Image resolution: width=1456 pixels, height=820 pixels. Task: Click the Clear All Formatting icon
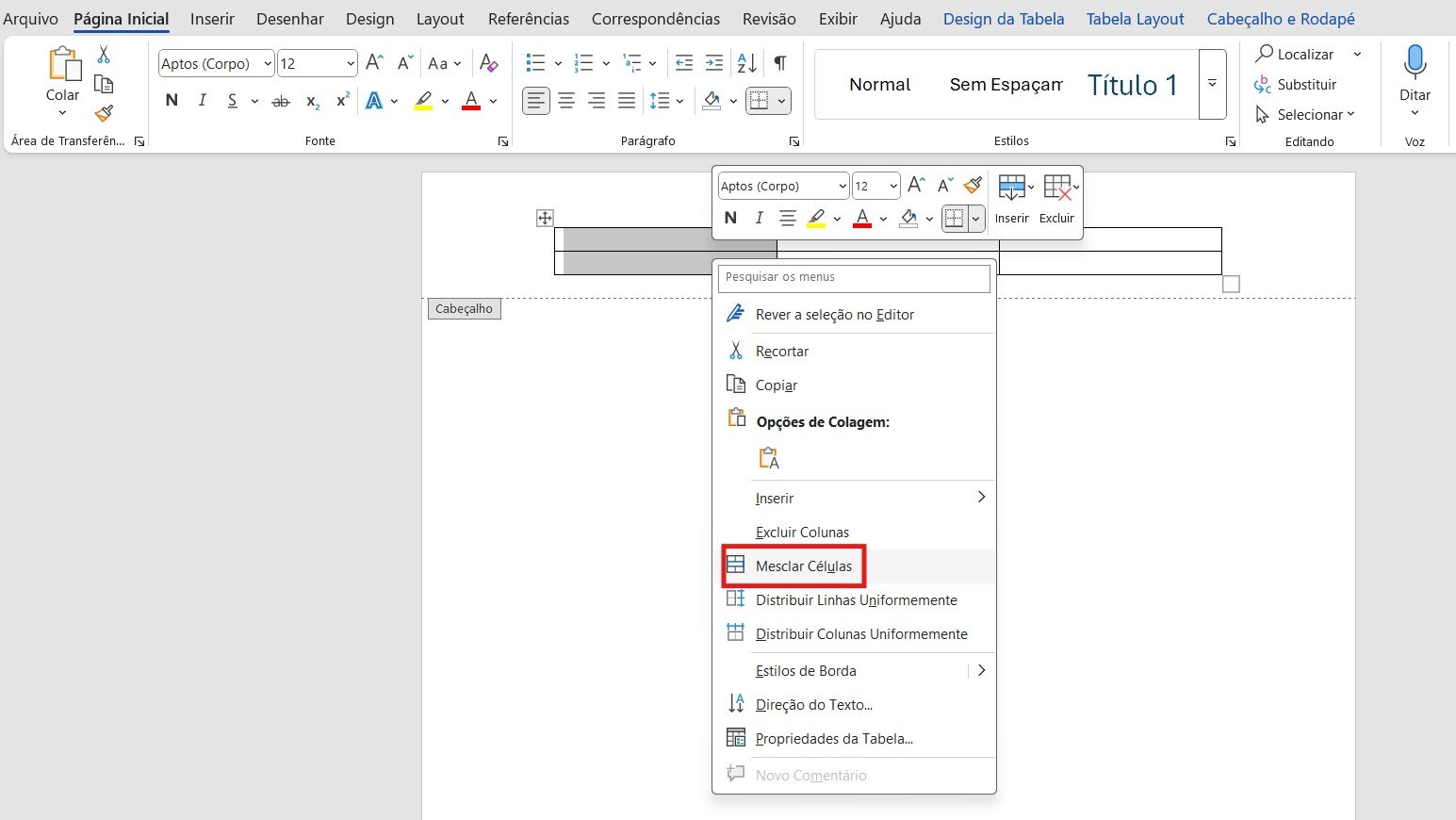point(488,63)
